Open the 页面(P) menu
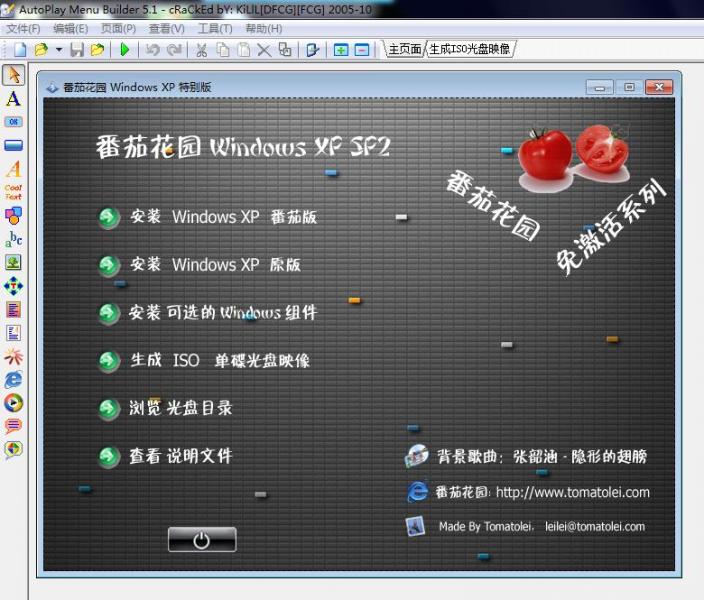Image resolution: width=704 pixels, height=600 pixels. coord(119,29)
